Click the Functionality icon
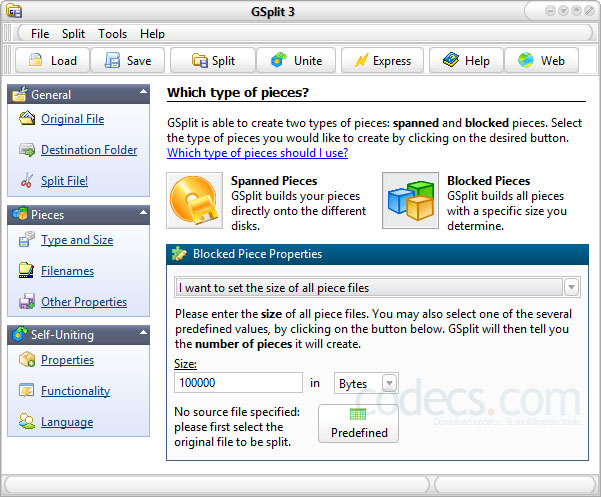This screenshot has height=497, width=601. [27, 390]
